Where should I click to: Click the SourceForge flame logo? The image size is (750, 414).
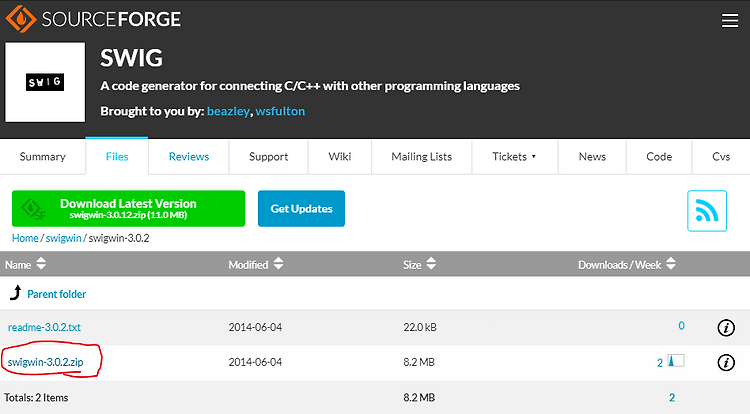point(21,19)
